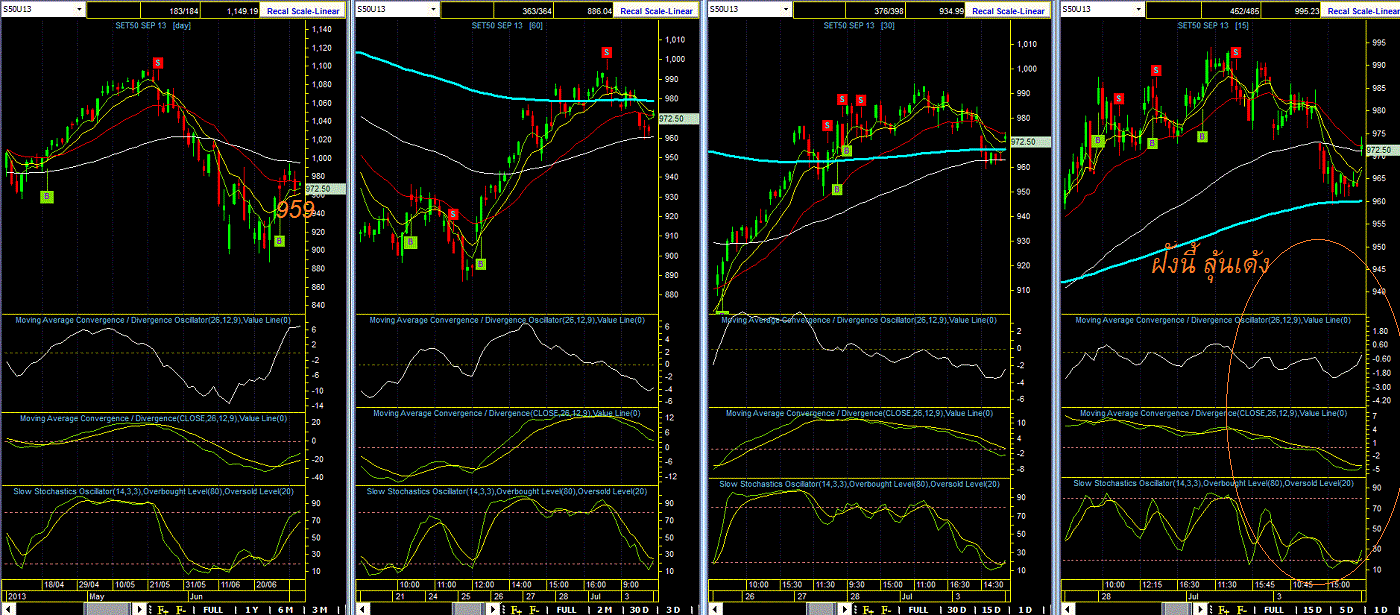Select 5D range in 15-minute chart
The width and height of the screenshot is (1400, 615).
(1346, 609)
